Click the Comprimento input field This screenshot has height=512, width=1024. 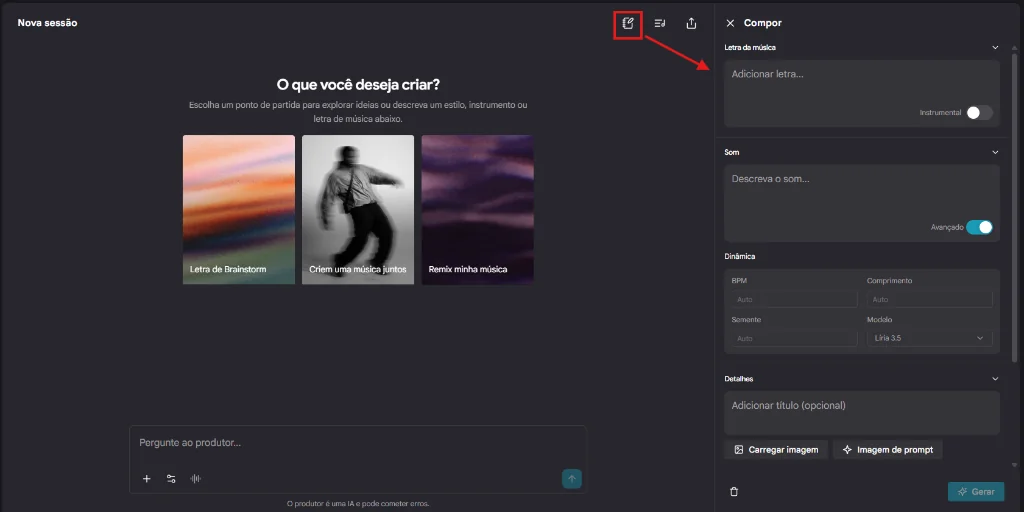click(929, 299)
